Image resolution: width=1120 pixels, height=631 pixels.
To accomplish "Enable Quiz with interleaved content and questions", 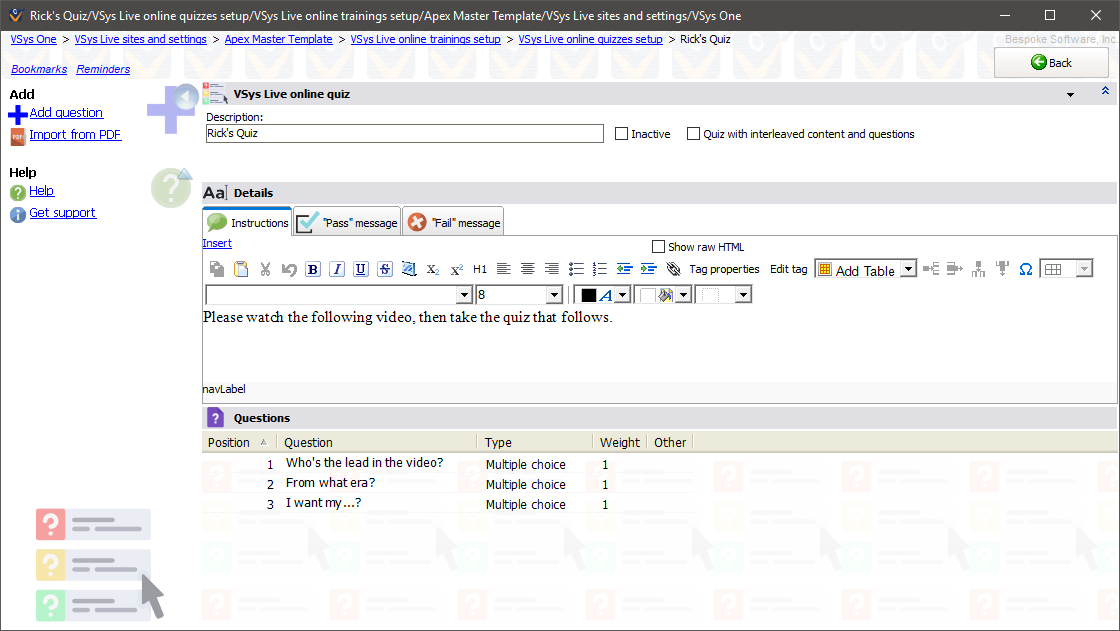I will click(x=693, y=134).
